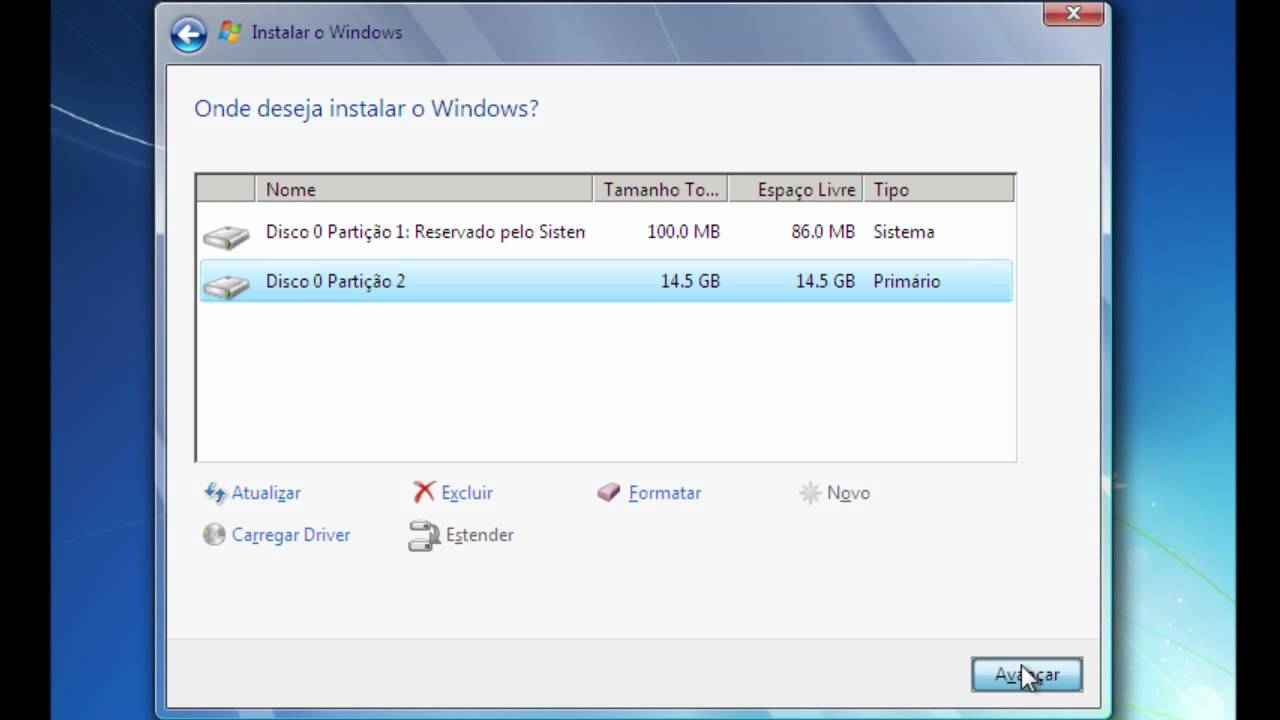The height and width of the screenshot is (720, 1280).
Task: Click the 100.0 MB total size cell
Action: click(683, 232)
